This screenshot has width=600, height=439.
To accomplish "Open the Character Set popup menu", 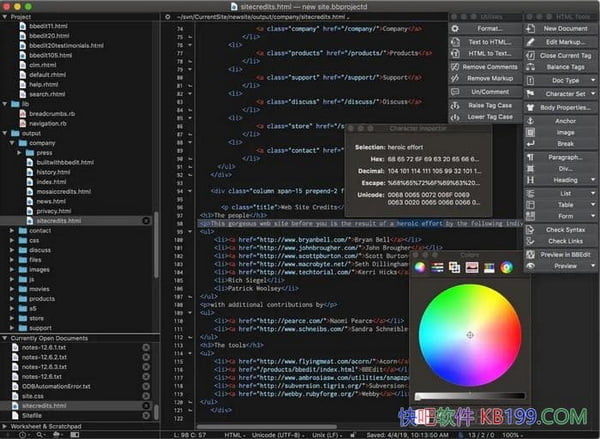I will coord(565,93).
